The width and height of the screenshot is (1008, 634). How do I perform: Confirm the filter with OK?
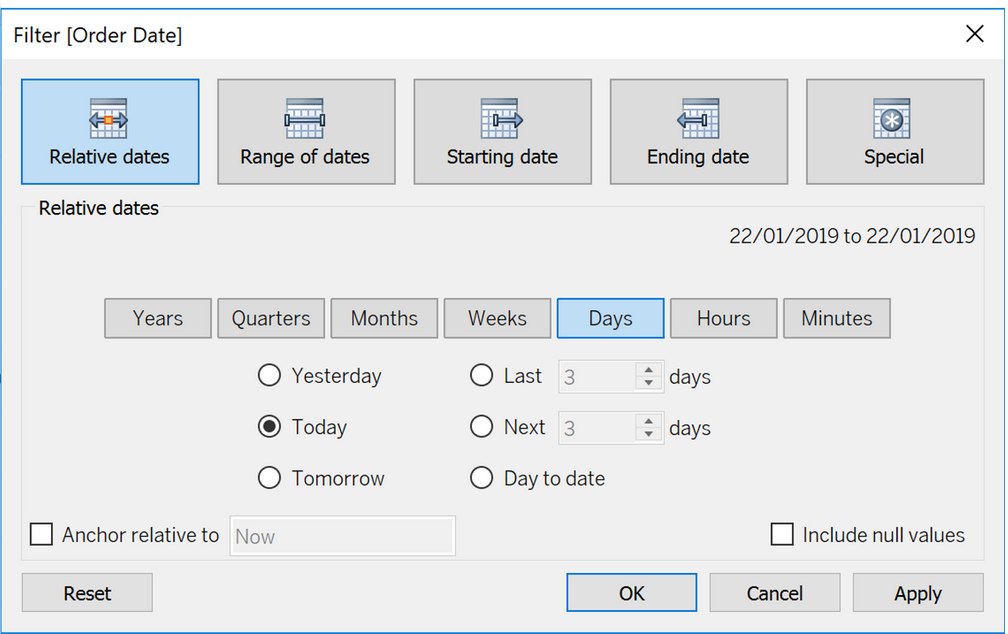(x=632, y=593)
